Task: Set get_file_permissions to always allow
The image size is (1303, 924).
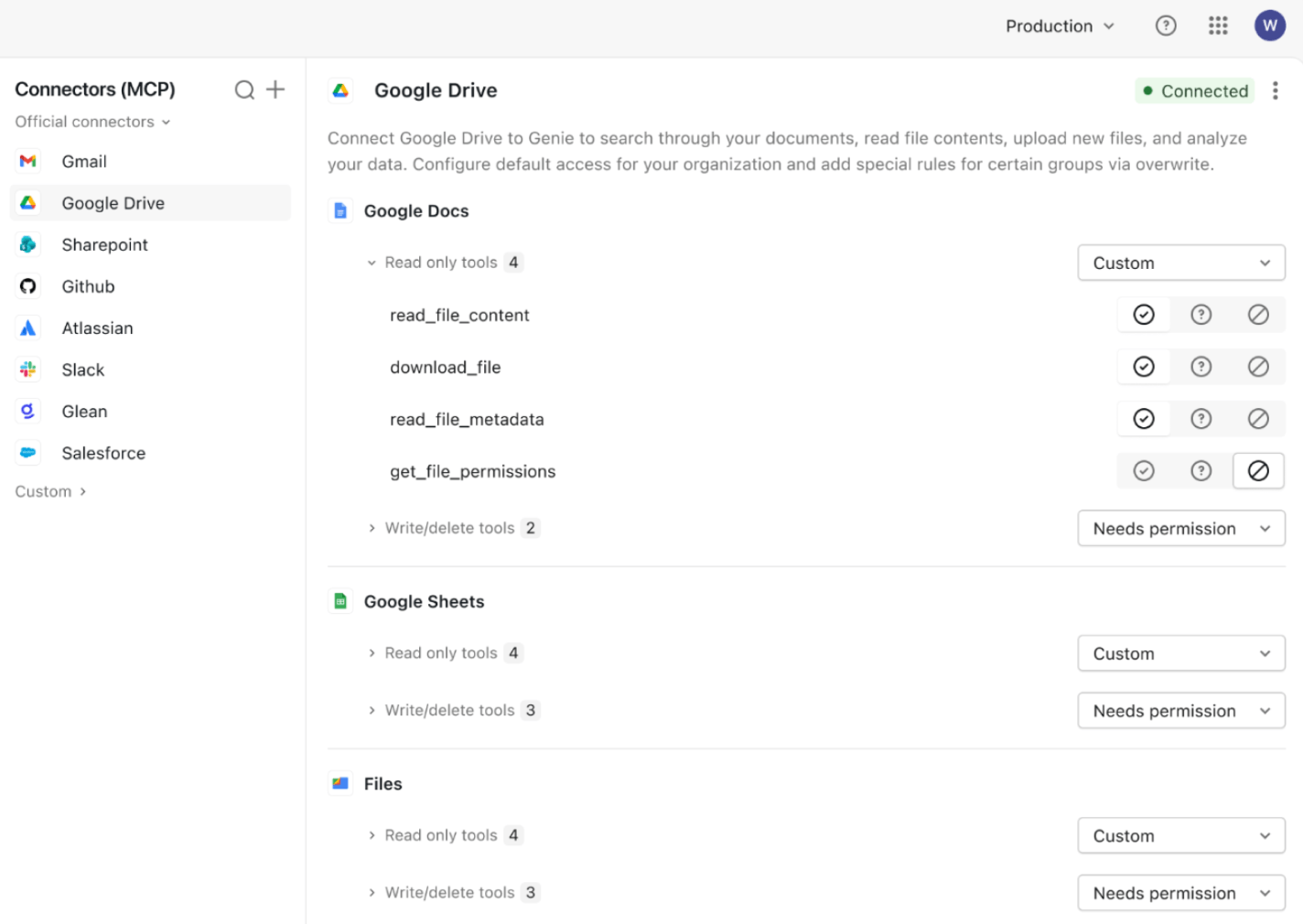Action: (x=1144, y=471)
